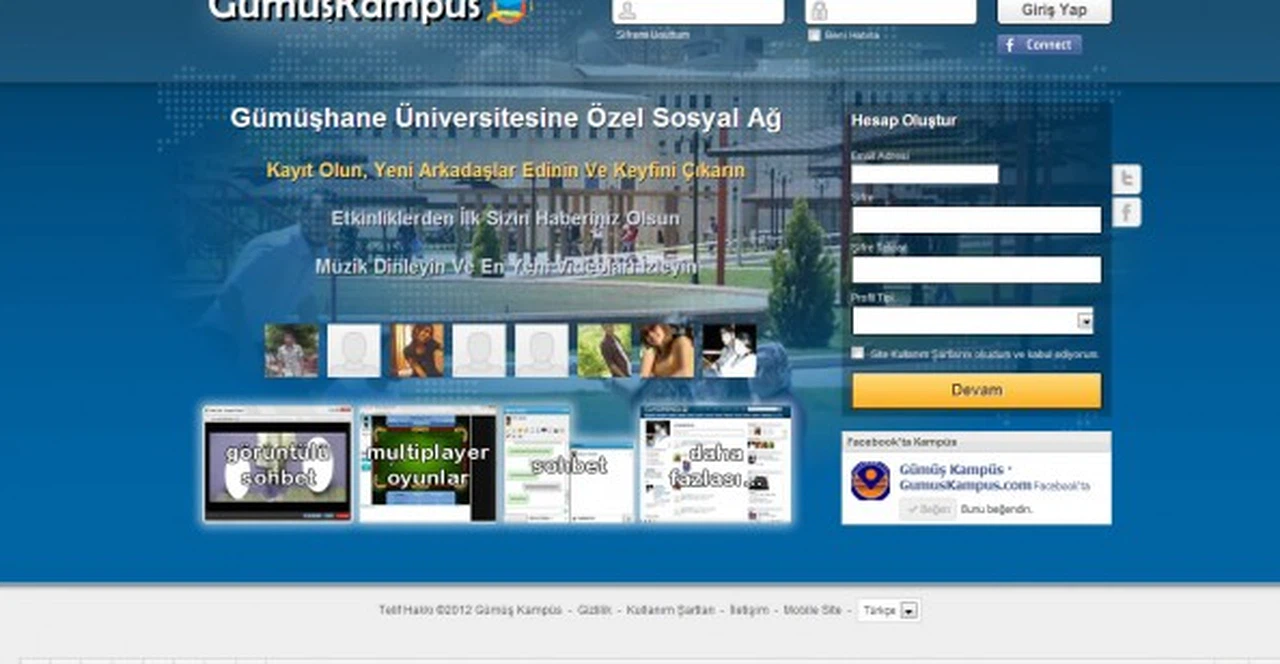Open the daha fazlası preview image

point(715,465)
